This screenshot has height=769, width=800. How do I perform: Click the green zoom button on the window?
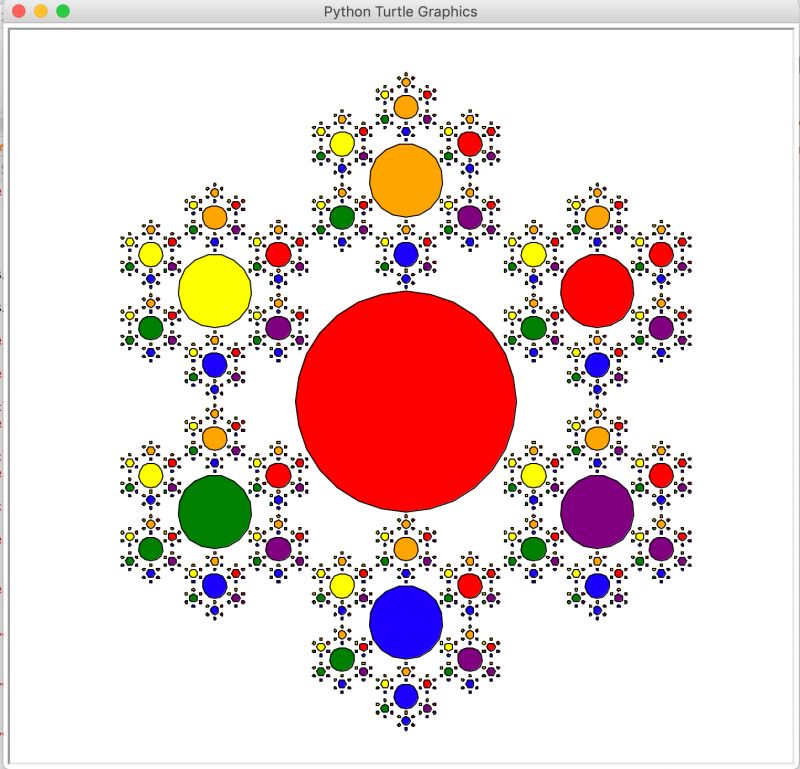click(x=60, y=11)
